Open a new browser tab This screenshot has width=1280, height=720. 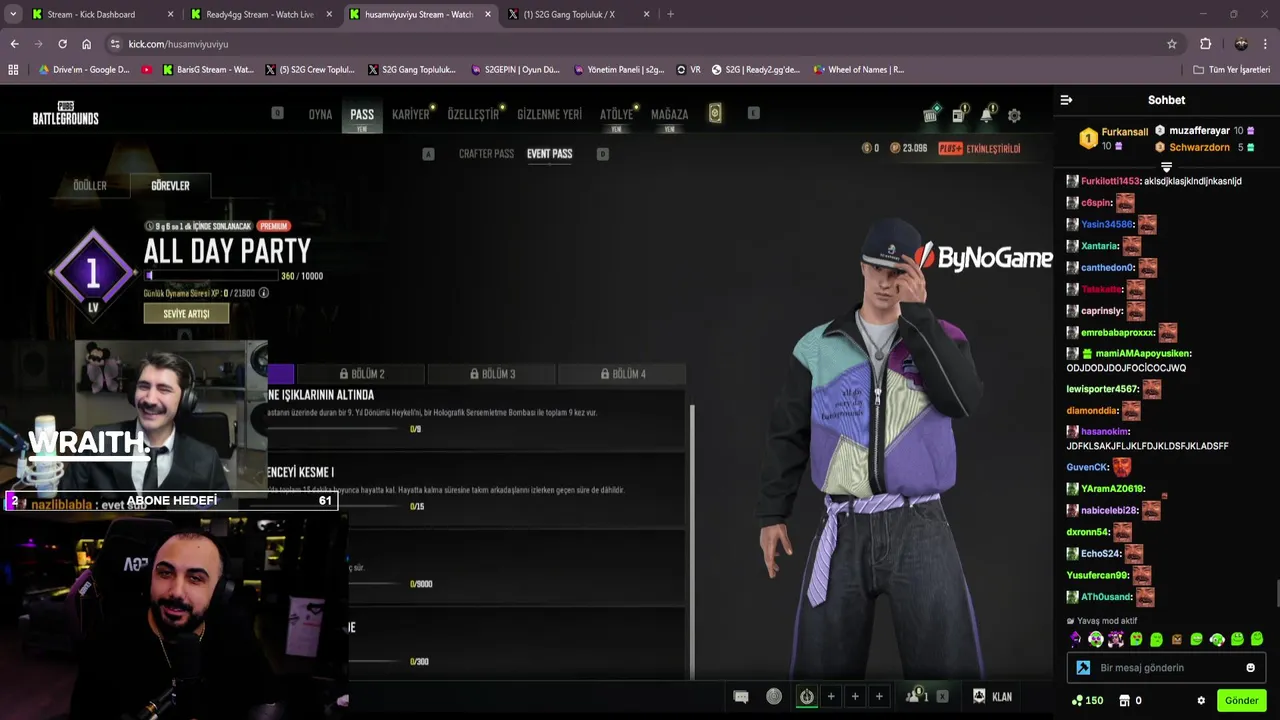pyautogui.click(x=670, y=14)
